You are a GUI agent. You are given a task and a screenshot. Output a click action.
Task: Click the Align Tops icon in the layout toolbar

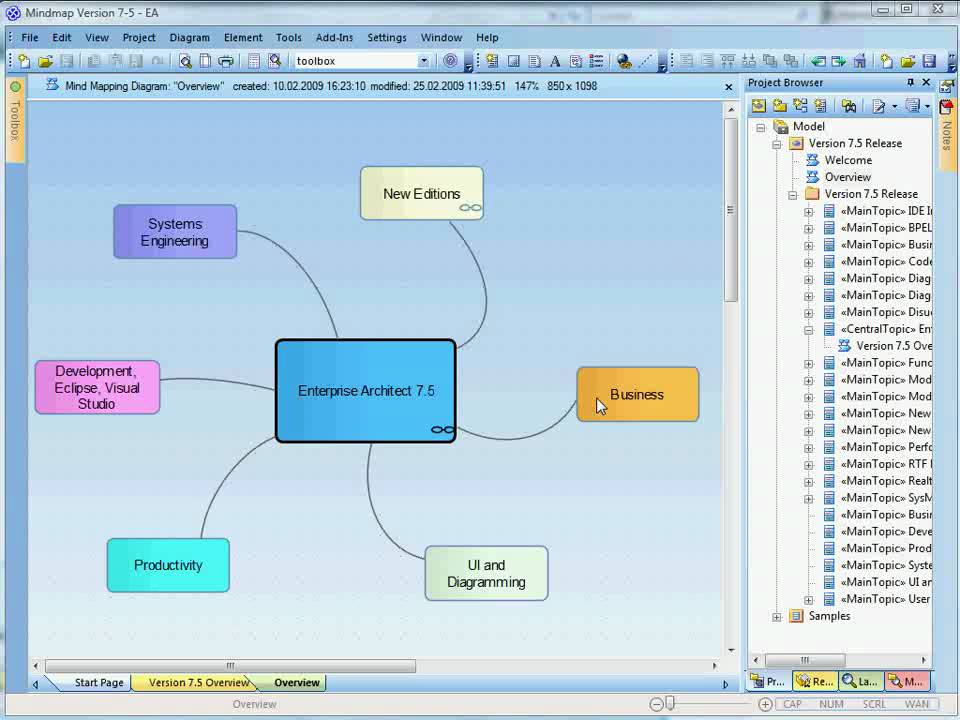(x=727, y=61)
